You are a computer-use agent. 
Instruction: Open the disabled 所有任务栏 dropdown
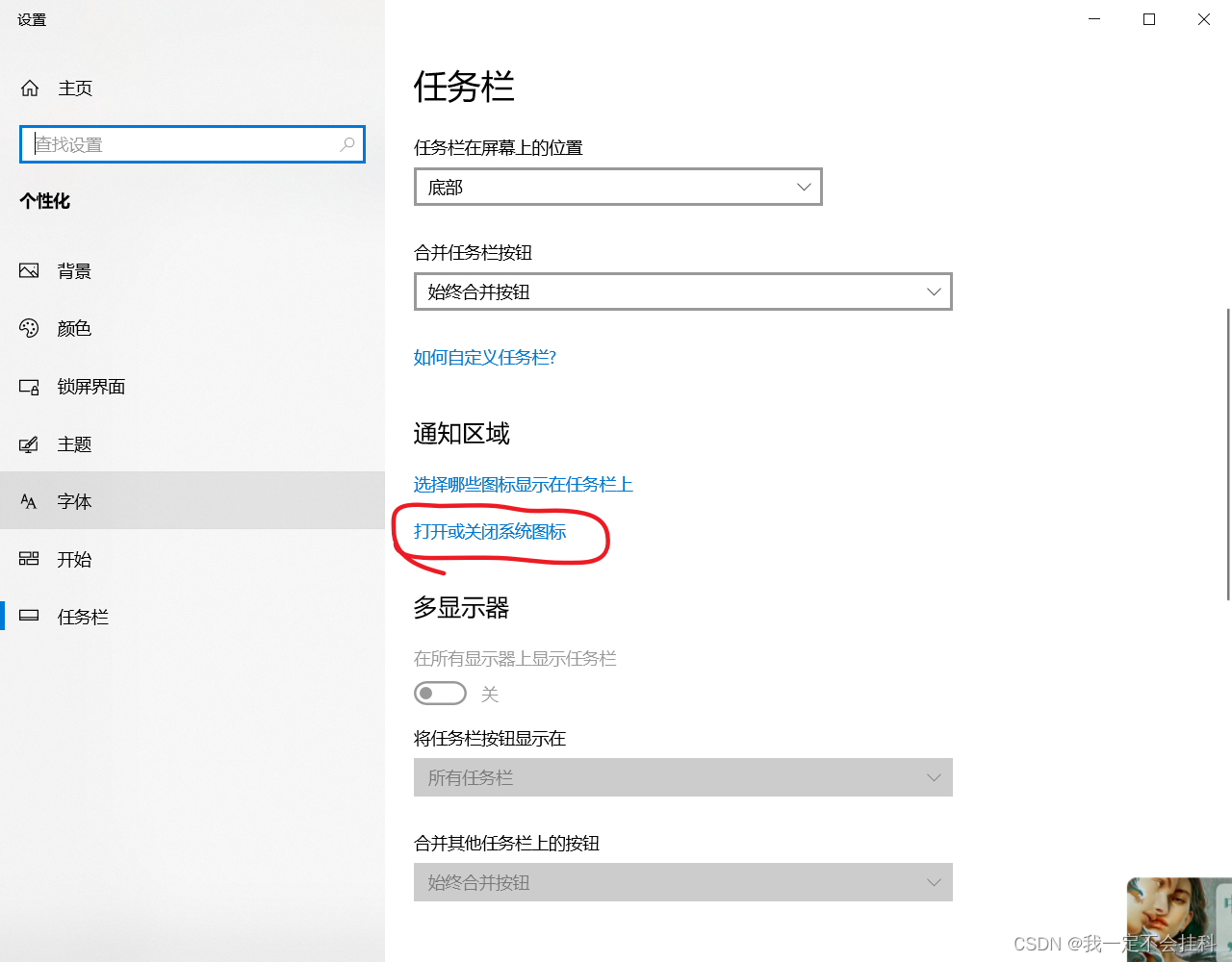[x=683, y=777]
